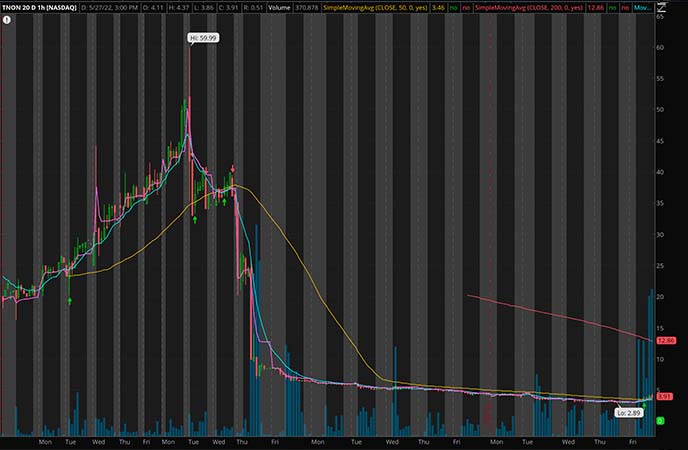Click the 3.91 last price axis tag

662,396
